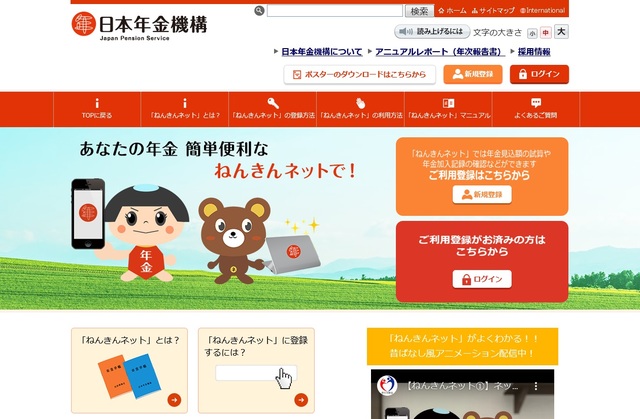Open the YouTube video options menu
Image resolution: width=640 pixels, height=419 pixels.
coord(536,386)
